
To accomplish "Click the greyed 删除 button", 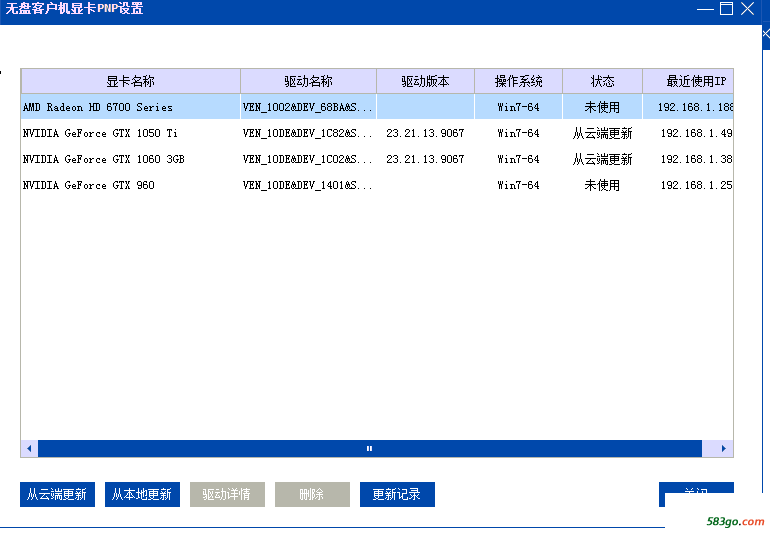I will (x=312, y=494).
